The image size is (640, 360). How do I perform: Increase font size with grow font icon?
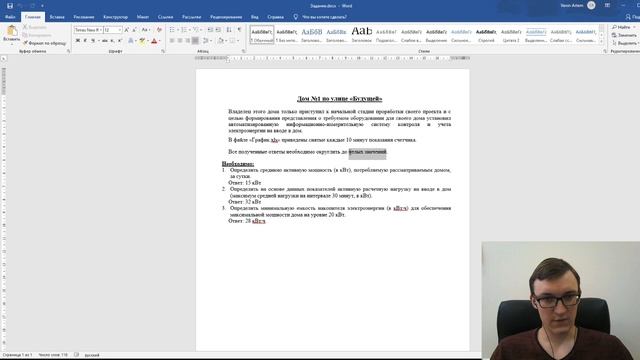click(x=127, y=30)
